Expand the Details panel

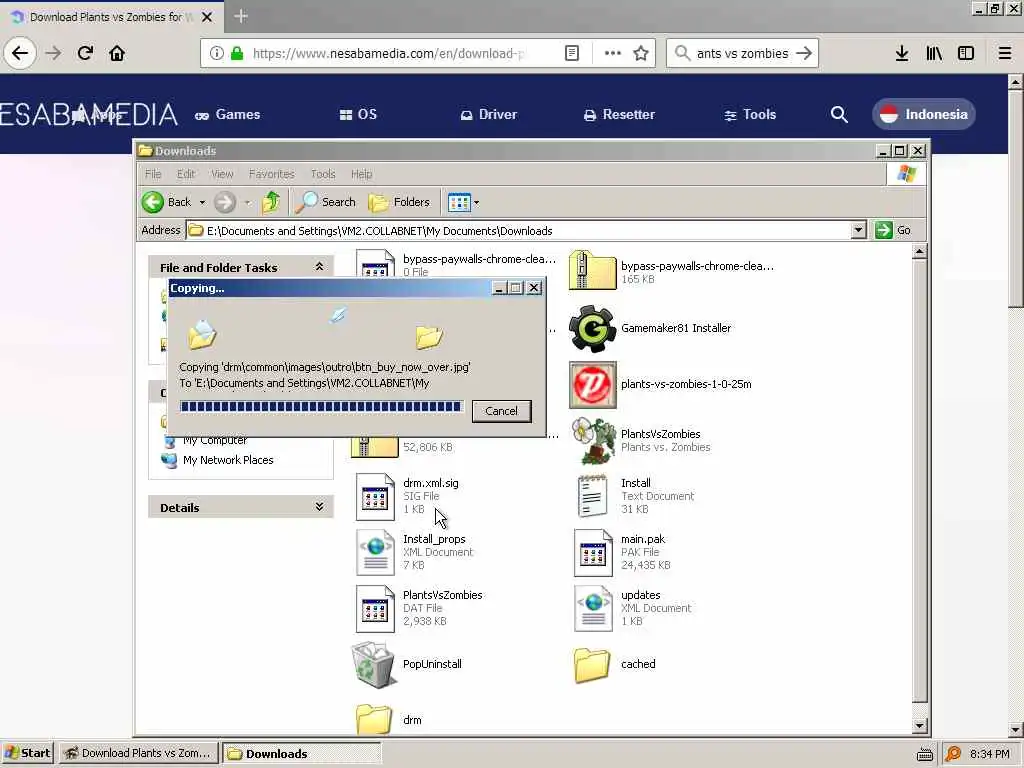pos(319,507)
